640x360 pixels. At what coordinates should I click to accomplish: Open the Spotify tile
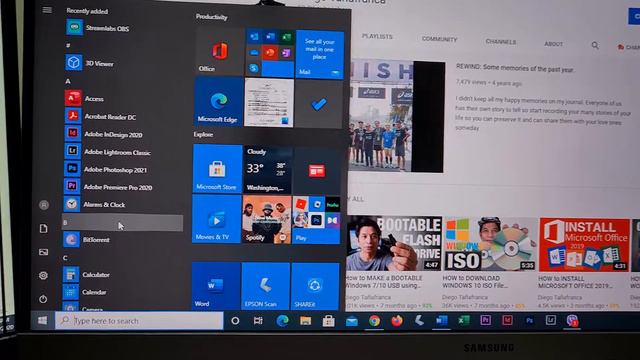tap(267, 220)
